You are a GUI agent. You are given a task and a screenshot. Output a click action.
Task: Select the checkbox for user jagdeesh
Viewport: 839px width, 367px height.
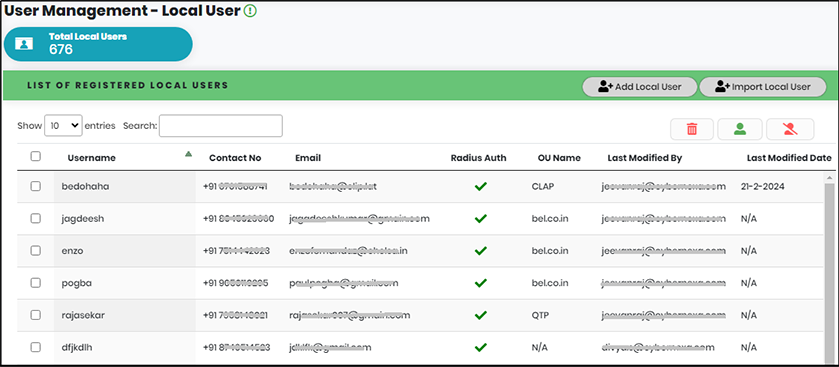[35, 218]
